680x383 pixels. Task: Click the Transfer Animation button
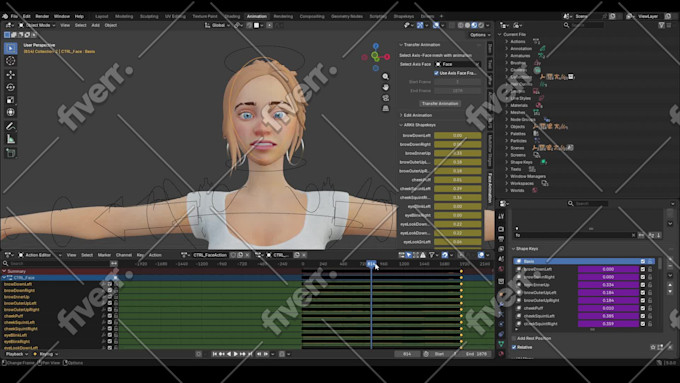(x=440, y=103)
